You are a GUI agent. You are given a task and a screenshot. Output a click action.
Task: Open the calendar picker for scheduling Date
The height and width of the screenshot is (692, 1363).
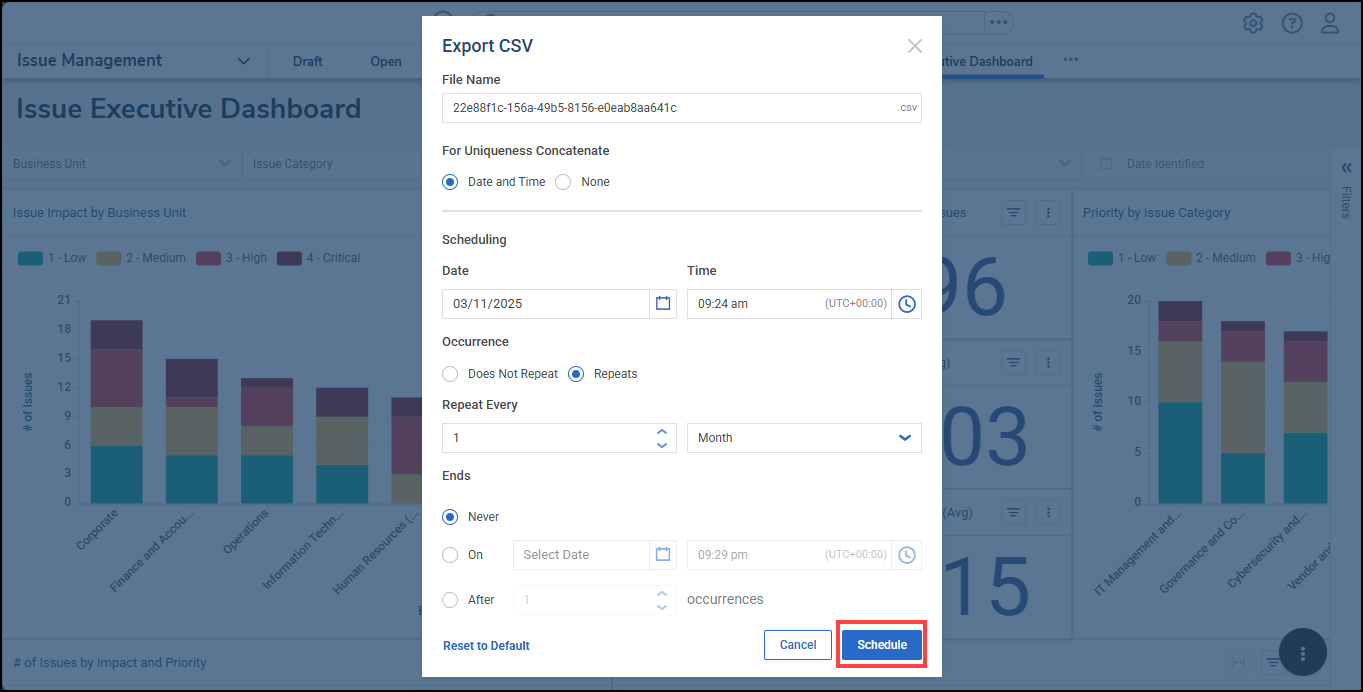point(662,304)
